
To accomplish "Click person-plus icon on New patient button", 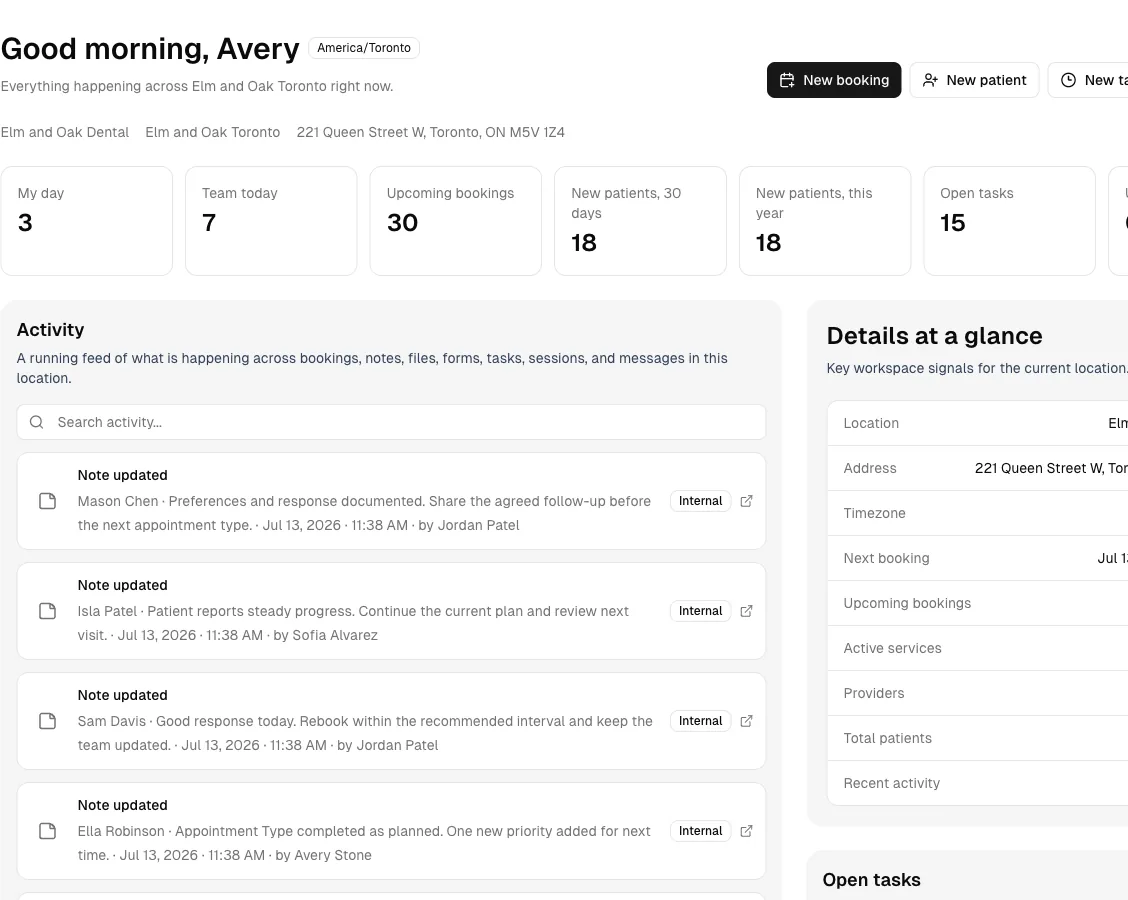I will pyautogui.click(x=930, y=80).
